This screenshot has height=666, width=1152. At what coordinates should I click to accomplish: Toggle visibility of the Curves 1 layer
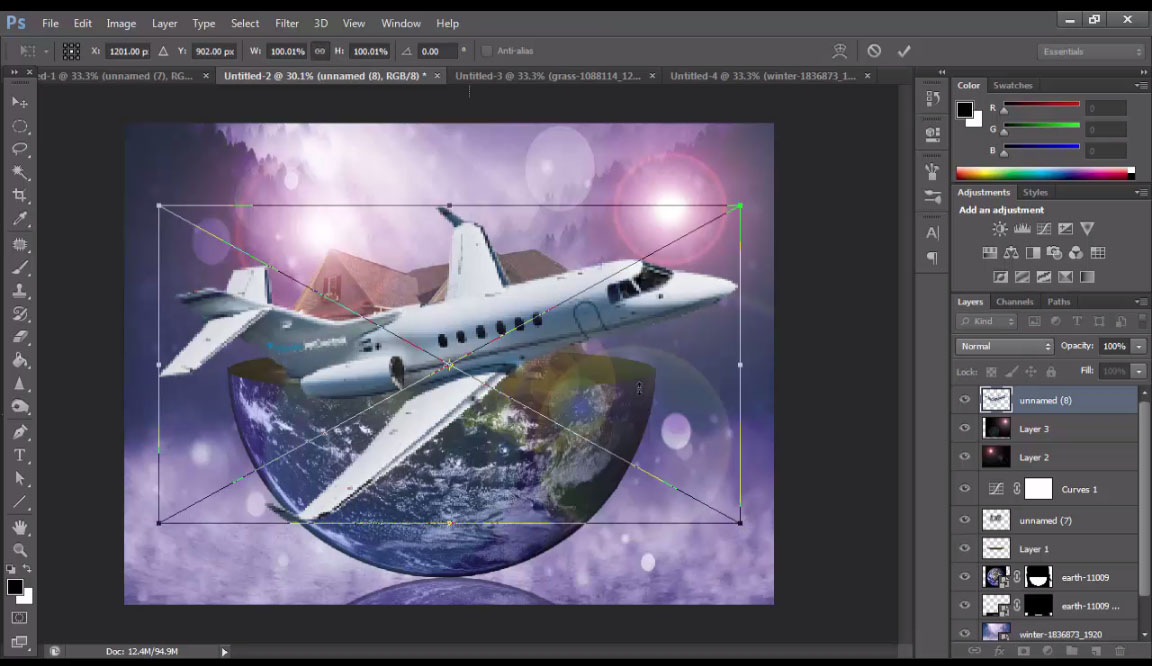point(964,489)
